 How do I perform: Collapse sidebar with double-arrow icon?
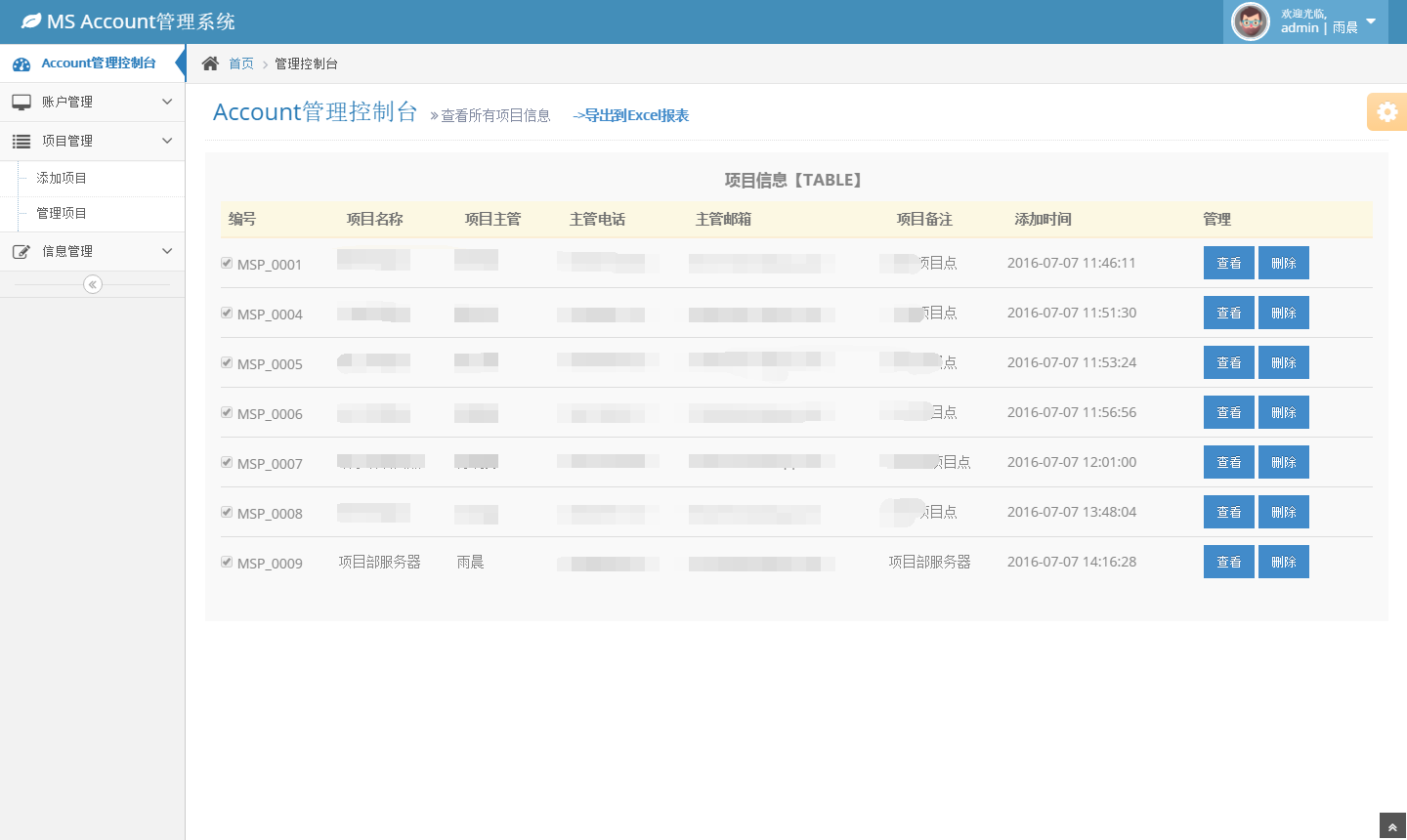click(x=93, y=284)
